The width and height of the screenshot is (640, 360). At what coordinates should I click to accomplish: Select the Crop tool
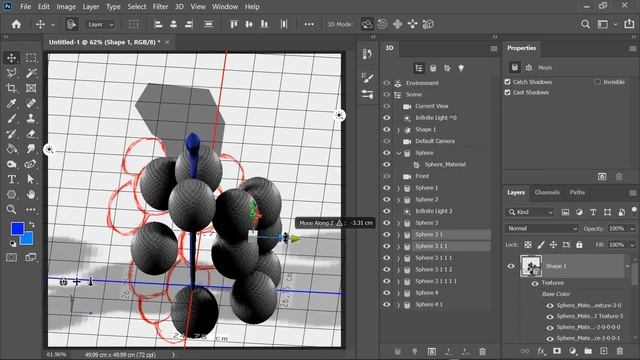coord(11,88)
